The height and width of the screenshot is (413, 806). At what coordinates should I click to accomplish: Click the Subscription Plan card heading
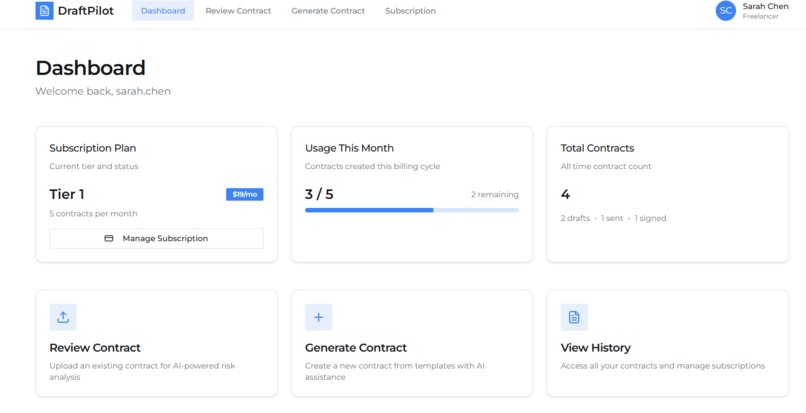93,148
